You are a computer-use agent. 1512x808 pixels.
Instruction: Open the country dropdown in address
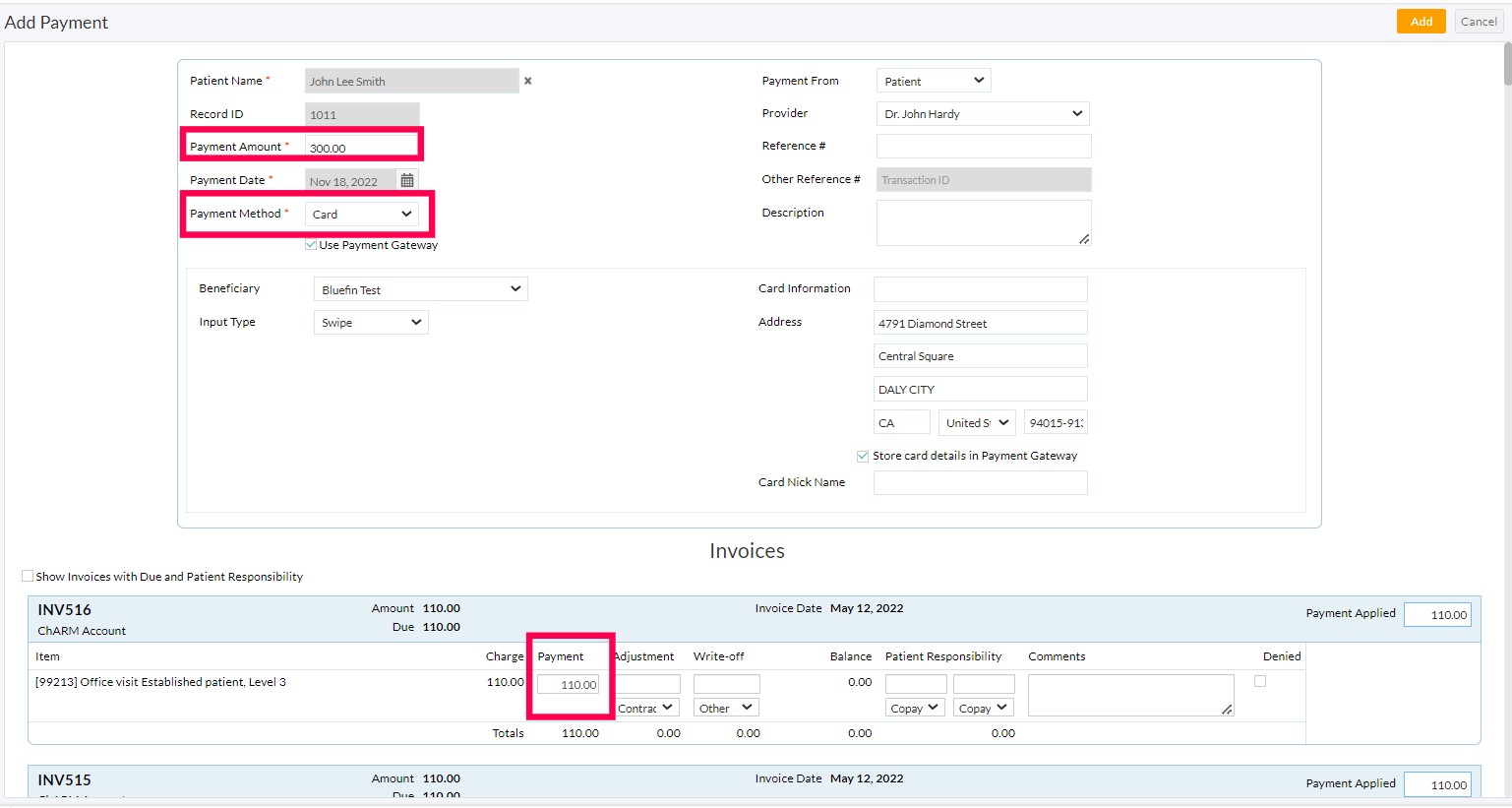[977, 423]
